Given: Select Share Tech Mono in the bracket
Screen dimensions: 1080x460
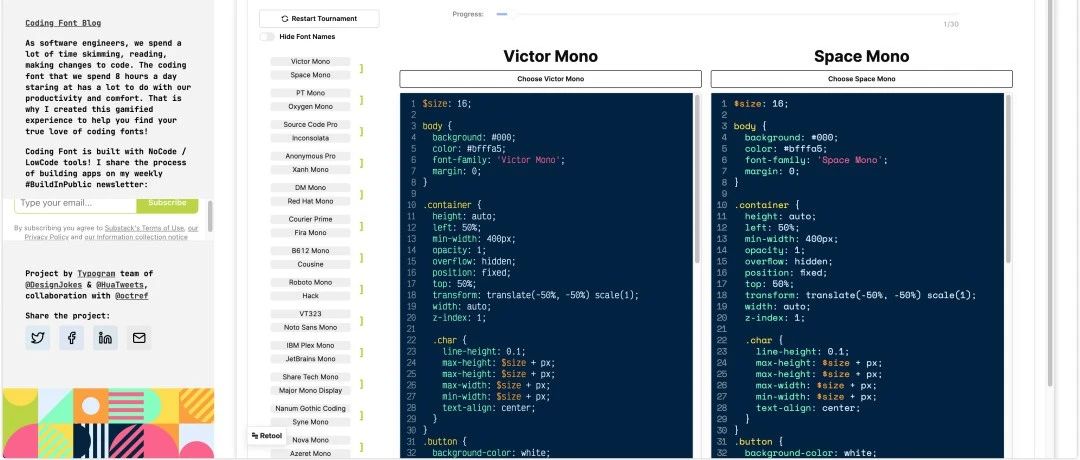Looking at the screenshot, I should pyautogui.click(x=311, y=377).
